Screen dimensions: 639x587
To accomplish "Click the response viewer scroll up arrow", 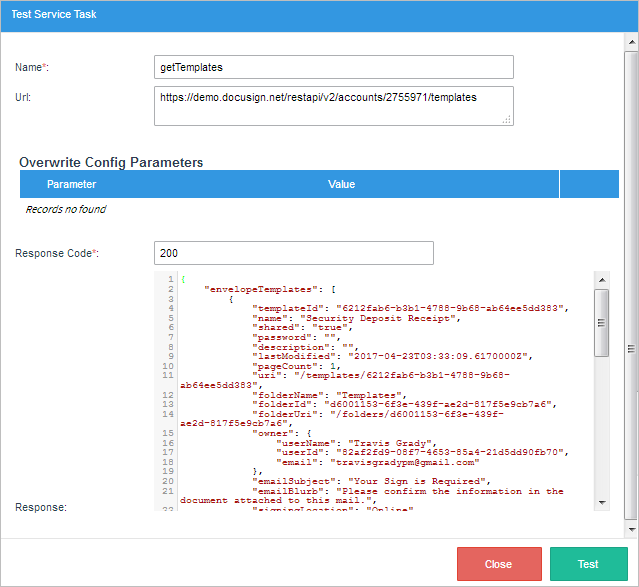I will point(601,280).
